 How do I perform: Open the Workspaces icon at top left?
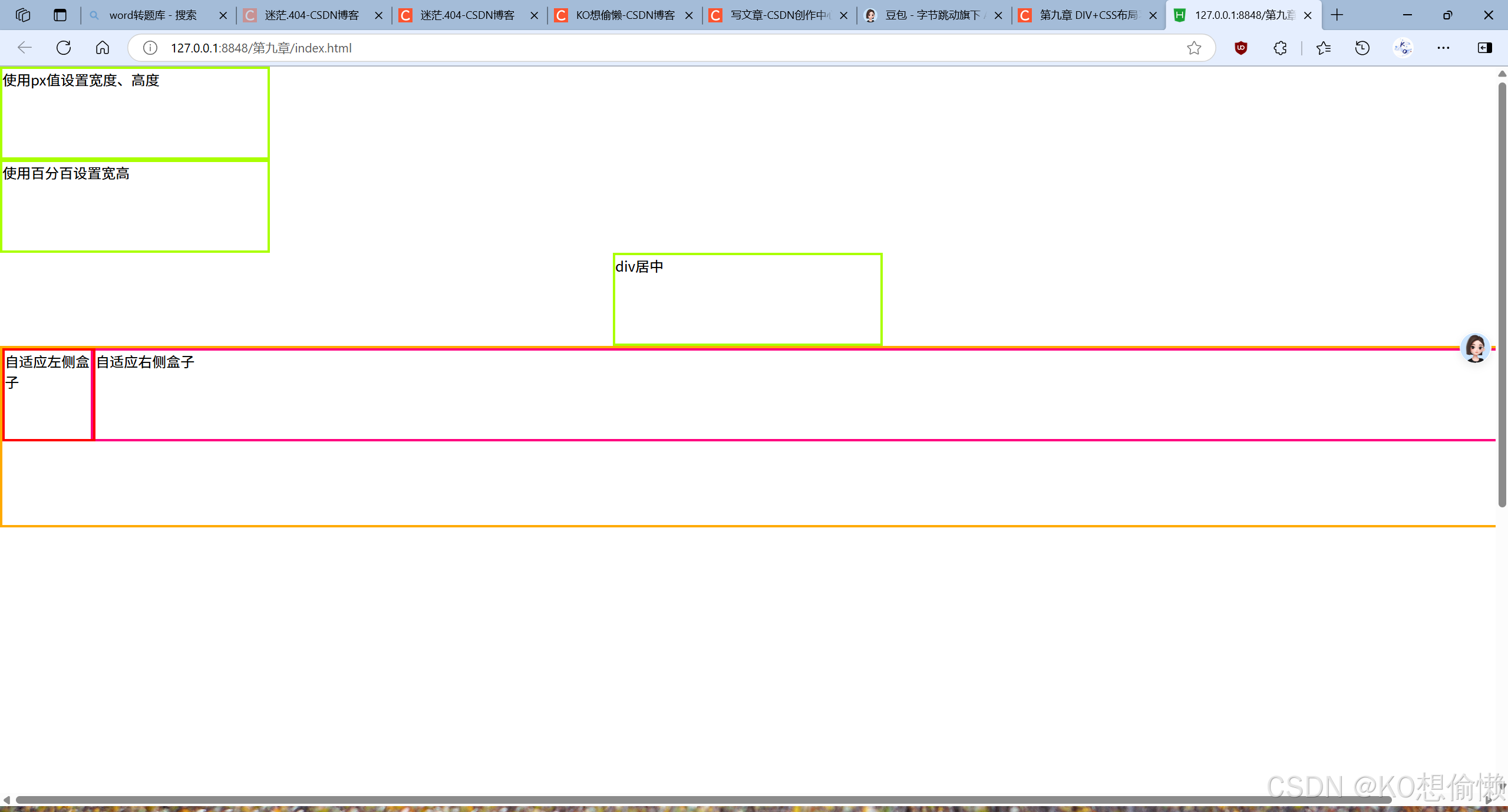(x=23, y=15)
